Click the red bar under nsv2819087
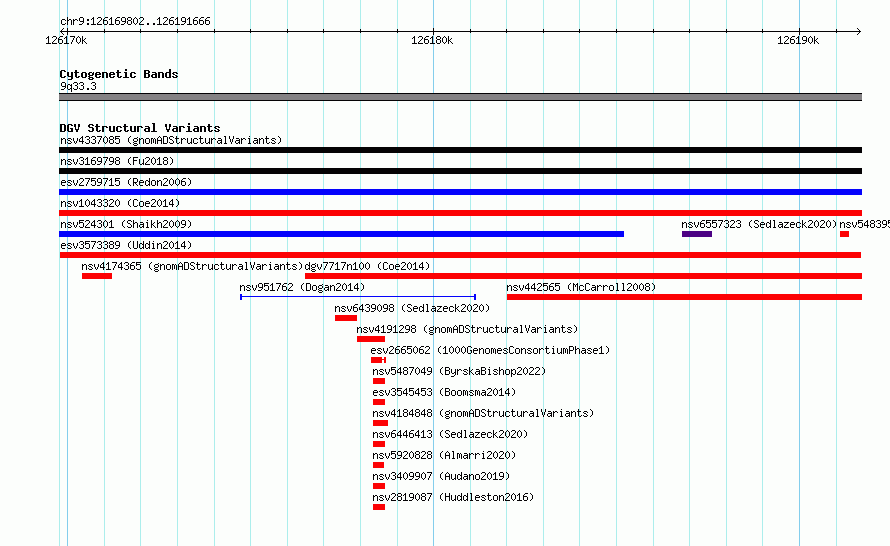 (379, 507)
